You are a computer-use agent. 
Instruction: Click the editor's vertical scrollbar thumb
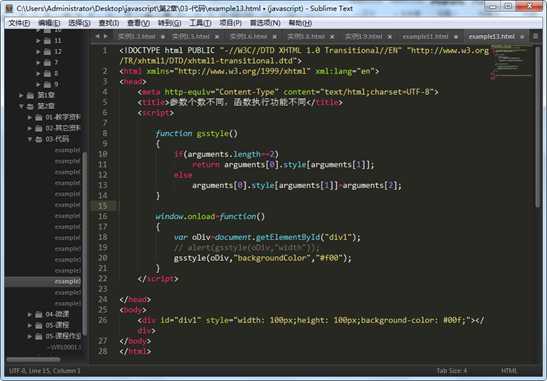point(538,127)
